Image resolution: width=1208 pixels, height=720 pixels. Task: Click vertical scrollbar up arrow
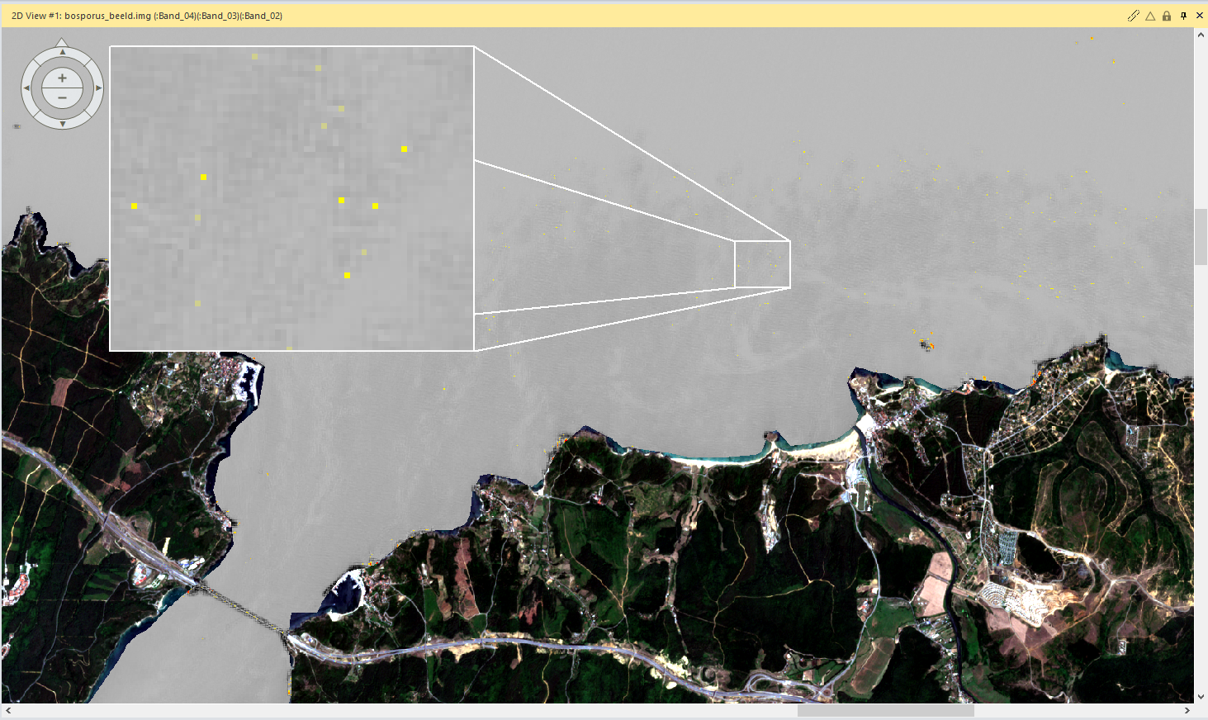click(1200, 35)
